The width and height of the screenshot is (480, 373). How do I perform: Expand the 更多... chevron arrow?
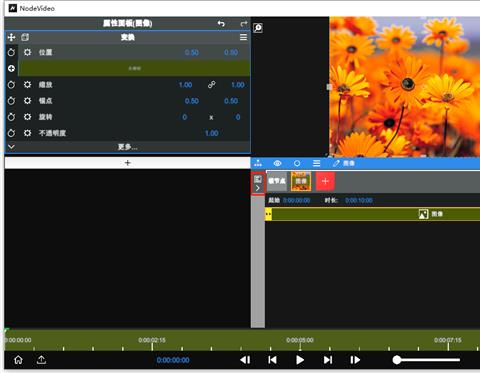[11, 146]
